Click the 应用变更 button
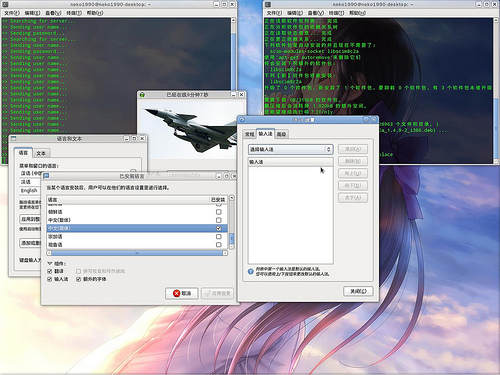The width and height of the screenshot is (500, 375). [217, 293]
